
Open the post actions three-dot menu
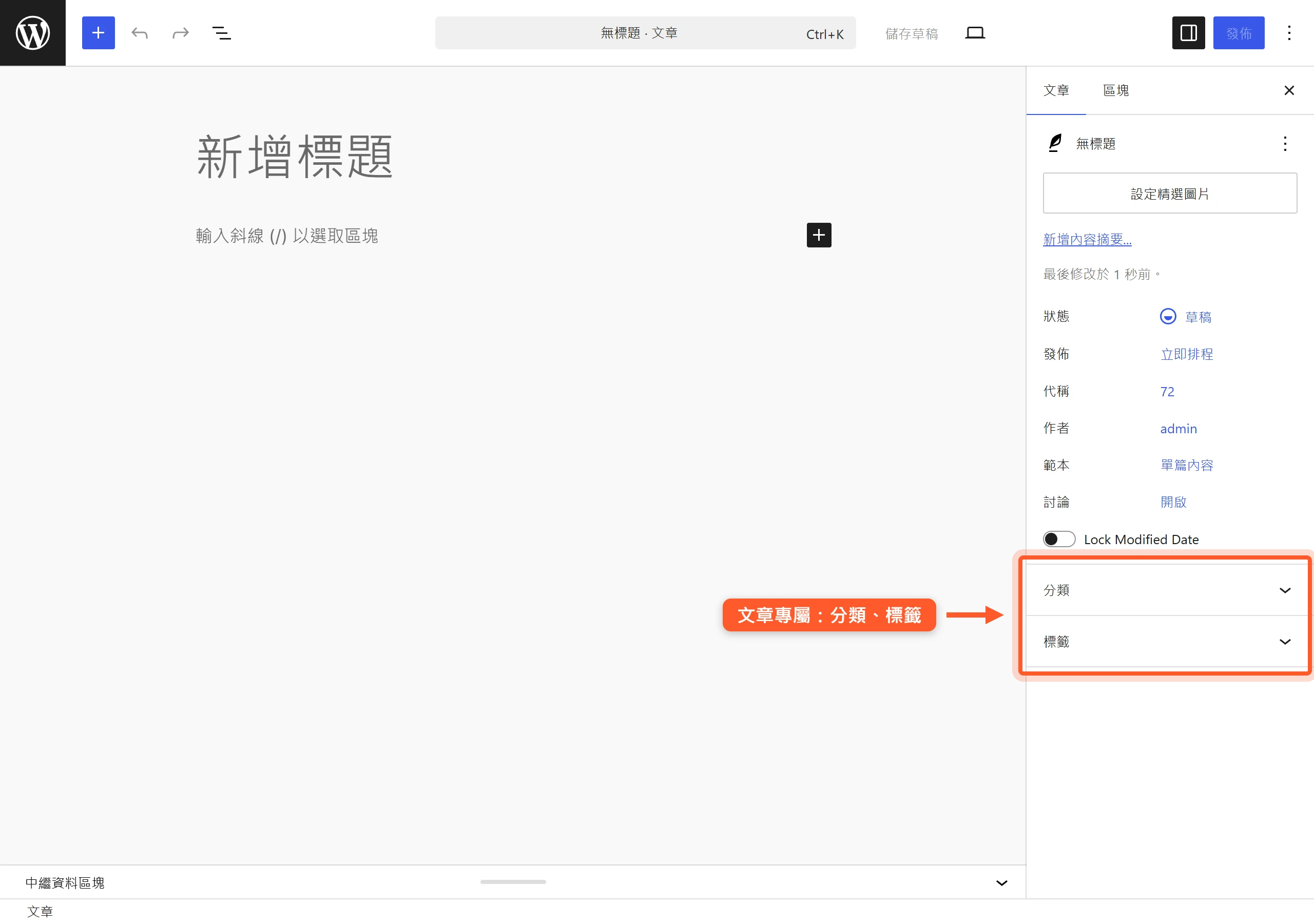pyautogui.click(x=1285, y=144)
